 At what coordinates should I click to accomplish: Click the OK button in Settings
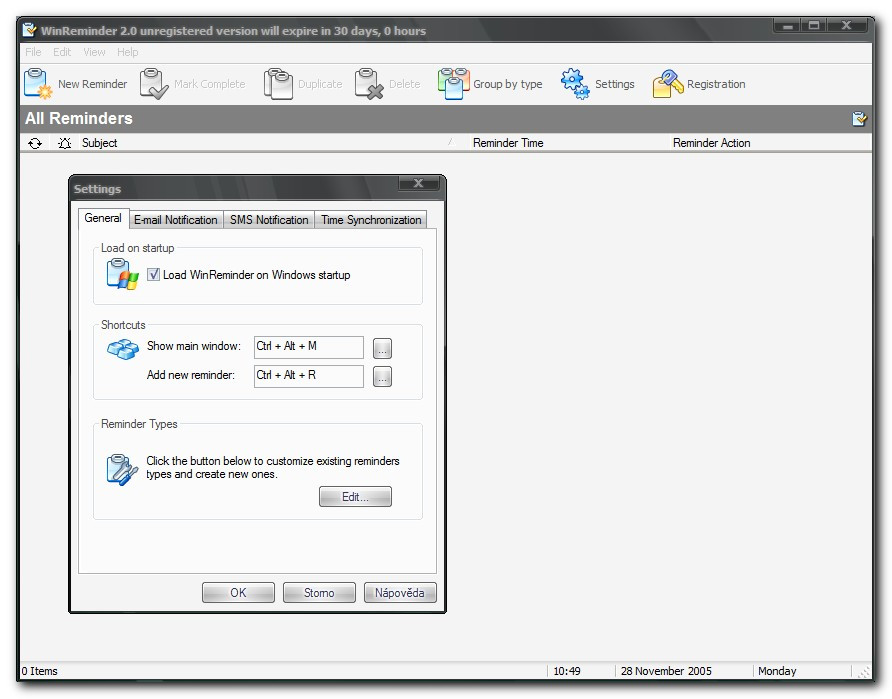point(238,593)
